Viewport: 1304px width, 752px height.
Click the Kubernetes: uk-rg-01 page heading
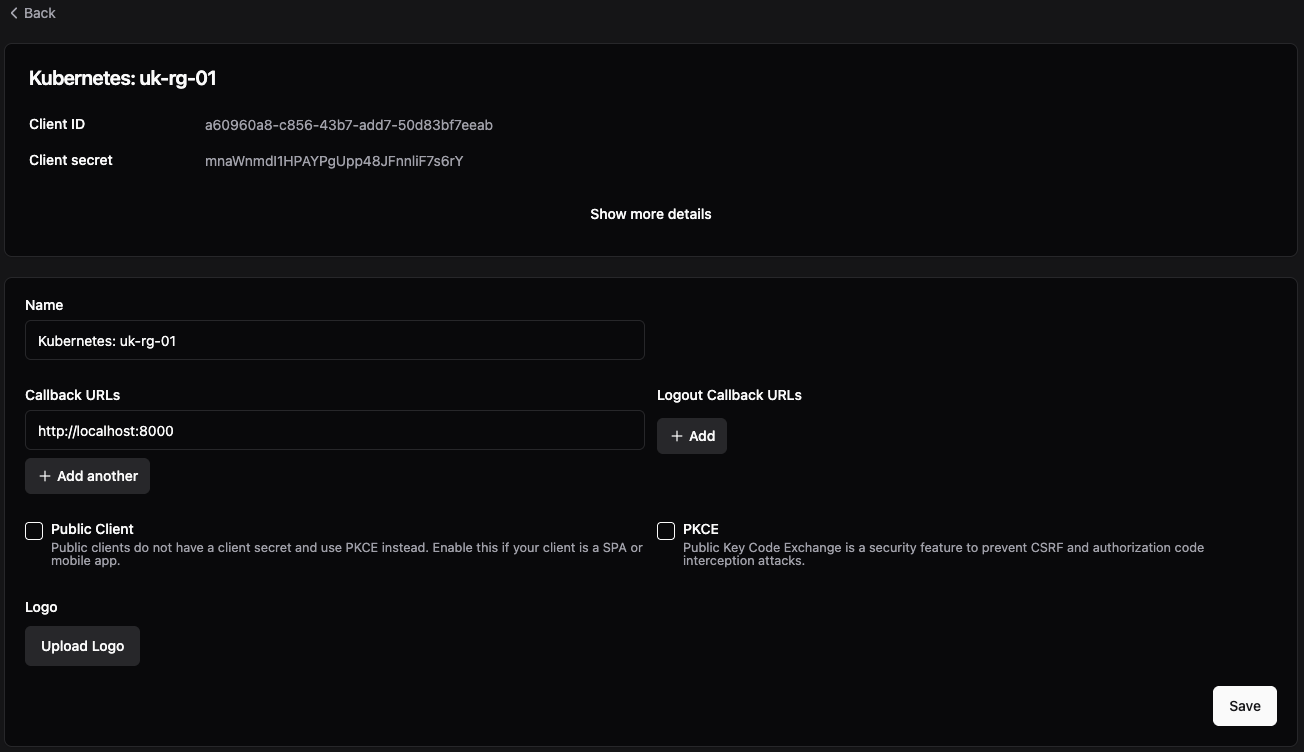point(123,78)
